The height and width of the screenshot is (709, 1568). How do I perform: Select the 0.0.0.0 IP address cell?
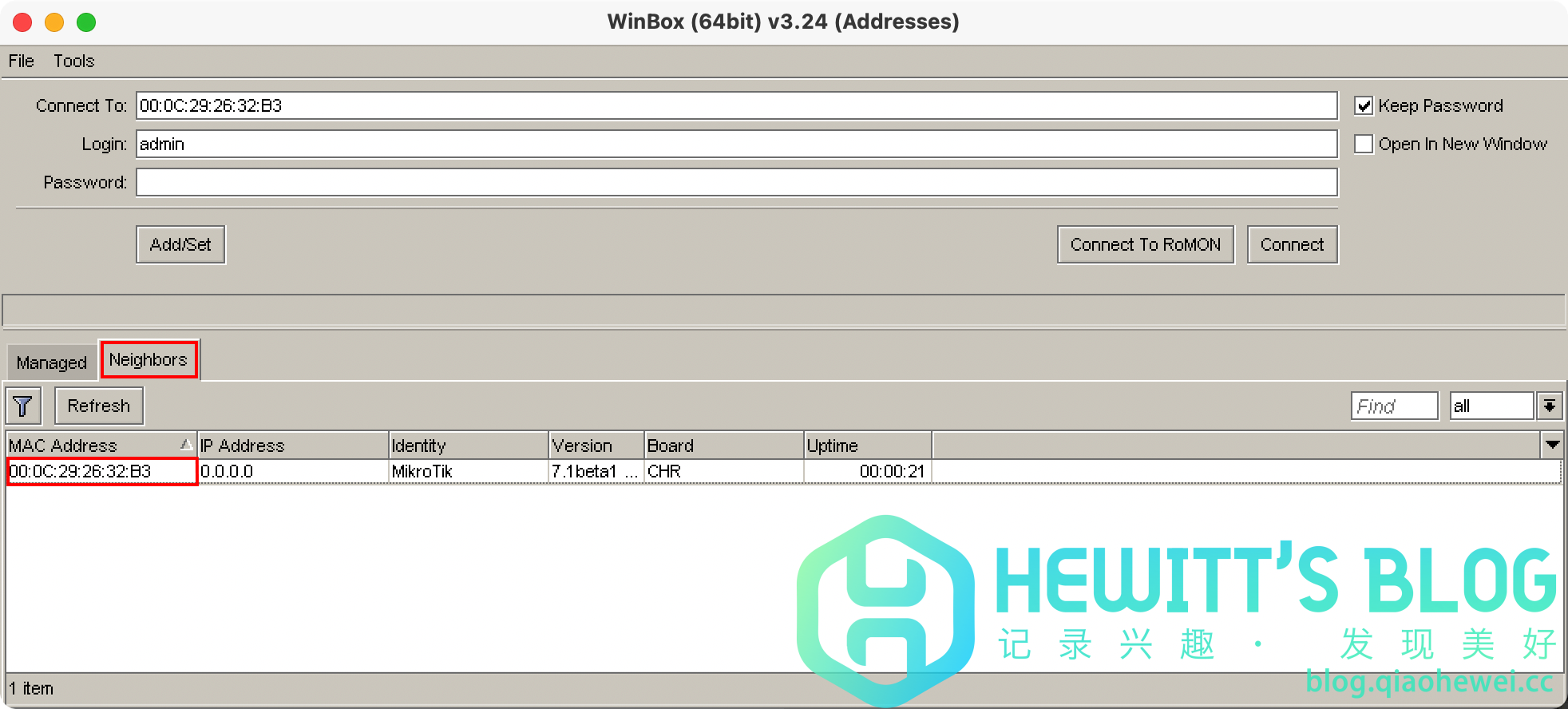pos(293,471)
